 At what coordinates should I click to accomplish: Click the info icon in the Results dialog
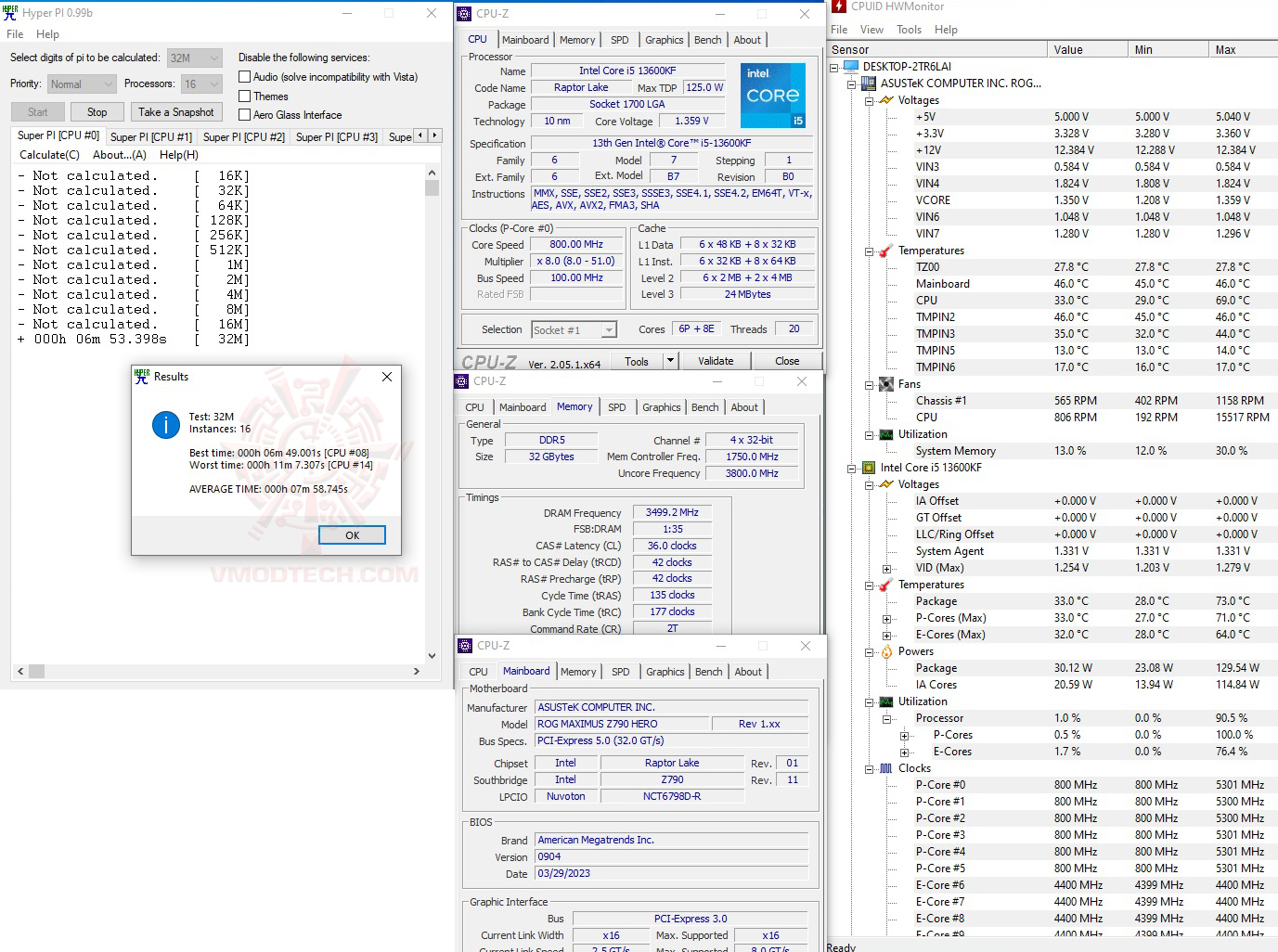click(x=165, y=426)
